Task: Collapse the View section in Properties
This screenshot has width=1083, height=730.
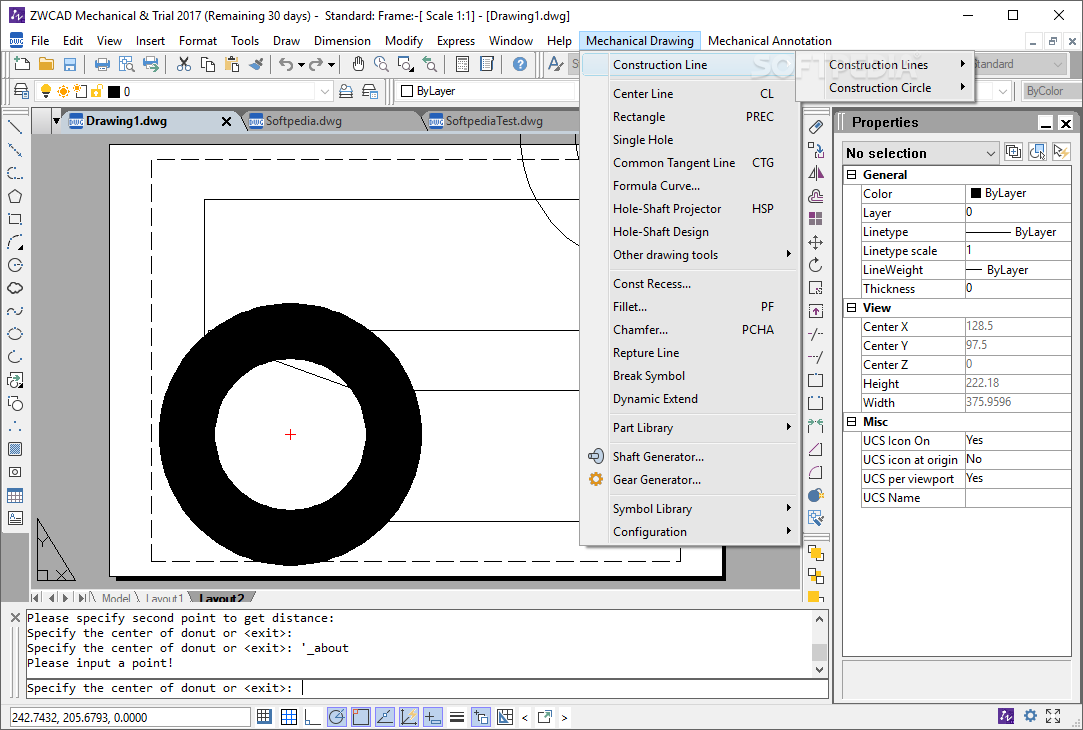Action: pyautogui.click(x=852, y=308)
